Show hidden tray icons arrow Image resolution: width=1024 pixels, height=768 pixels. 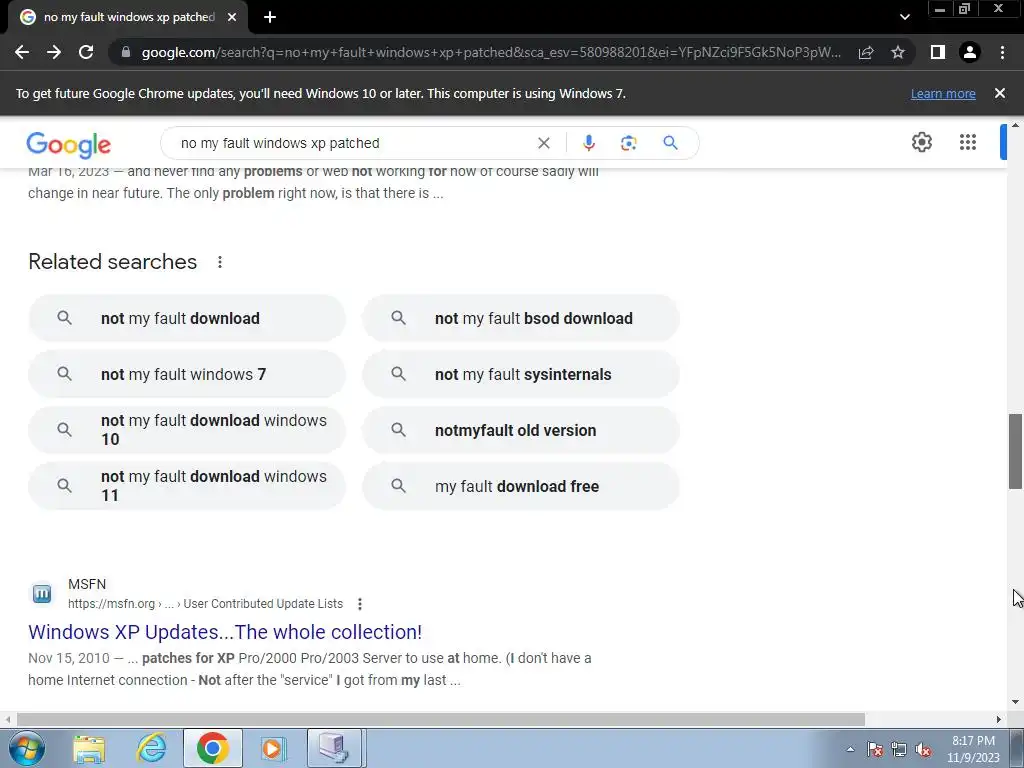click(850, 749)
